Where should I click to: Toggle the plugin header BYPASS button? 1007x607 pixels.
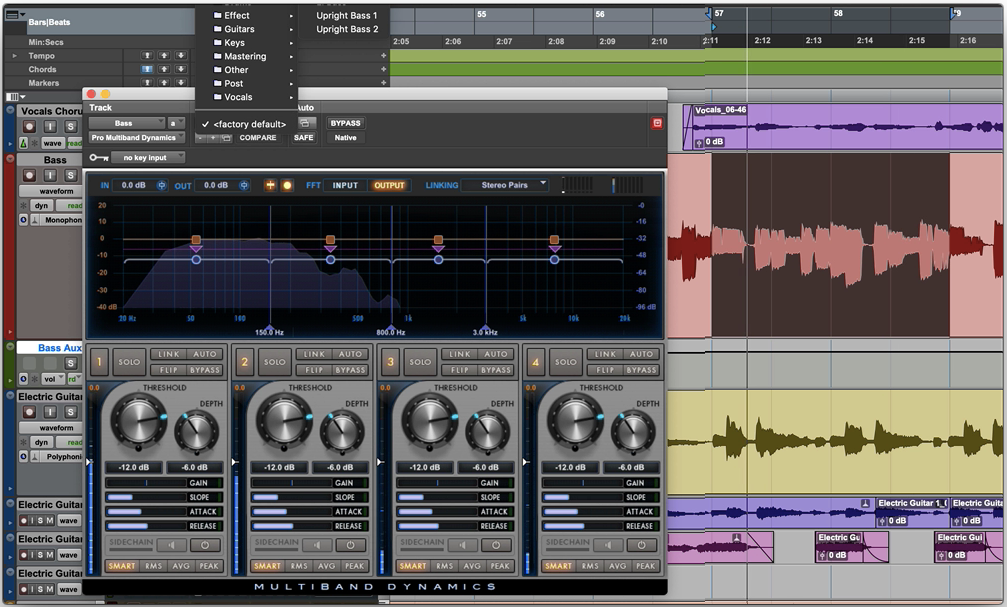345,123
